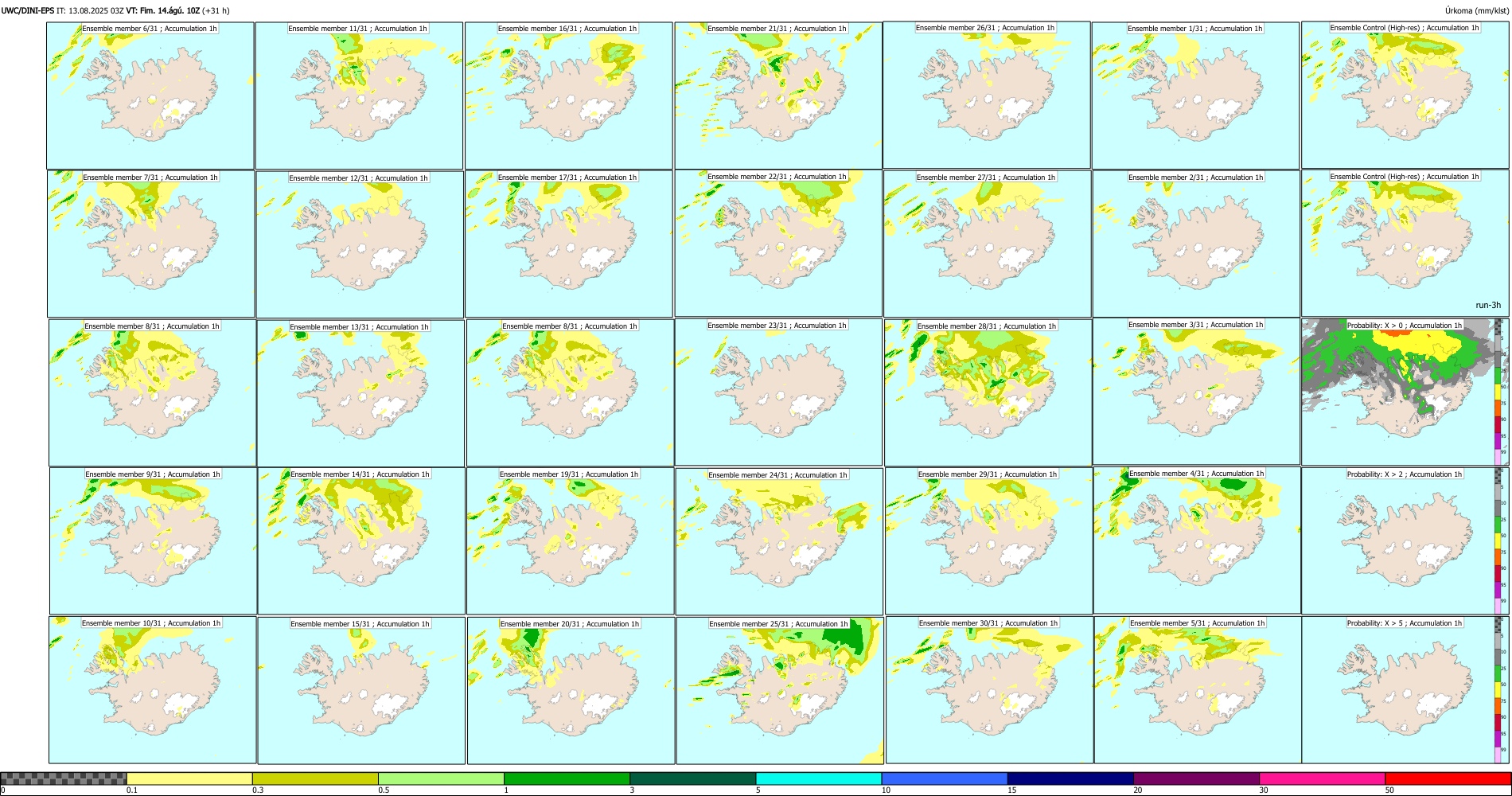View the Ensemble member 26/31 panel
The width and height of the screenshot is (1512, 796).
pos(987,95)
